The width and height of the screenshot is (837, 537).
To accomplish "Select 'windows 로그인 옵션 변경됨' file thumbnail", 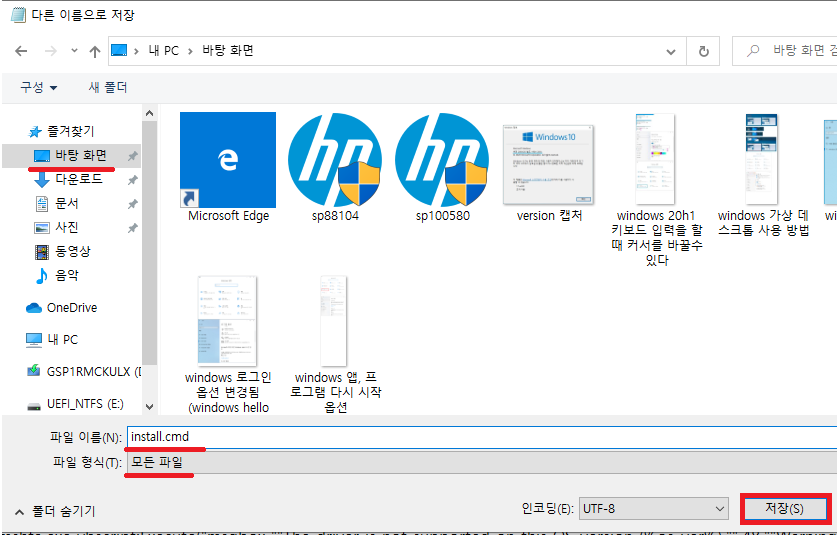I will [x=227, y=321].
